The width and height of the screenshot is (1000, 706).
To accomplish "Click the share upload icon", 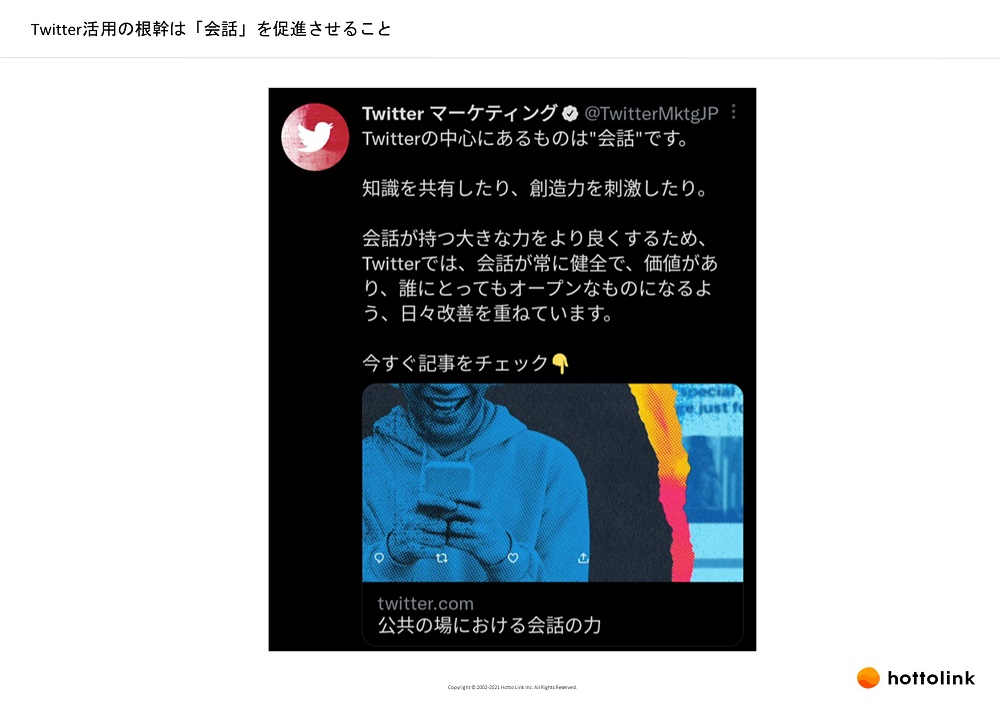I will 583,558.
